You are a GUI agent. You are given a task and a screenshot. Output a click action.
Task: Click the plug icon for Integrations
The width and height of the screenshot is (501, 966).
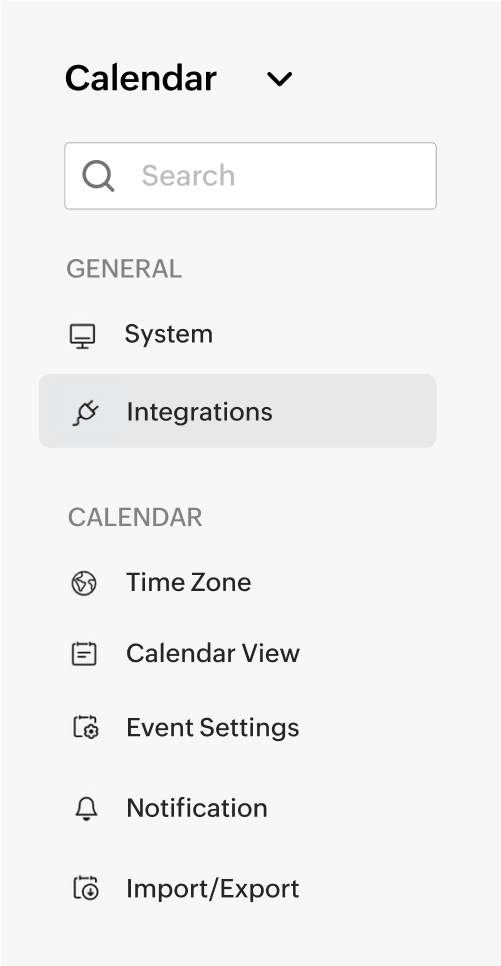tap(86, 412)
